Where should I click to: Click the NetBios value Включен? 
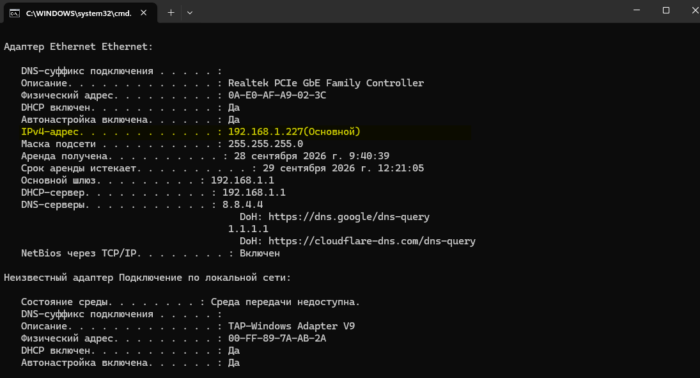tap(260, 253)
